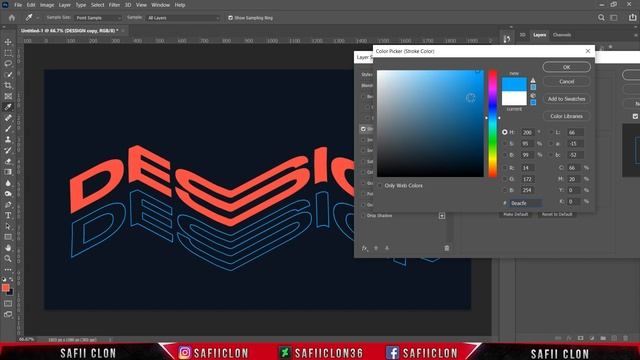
Task: Select the Gradient tool
Action: (8, 172)
